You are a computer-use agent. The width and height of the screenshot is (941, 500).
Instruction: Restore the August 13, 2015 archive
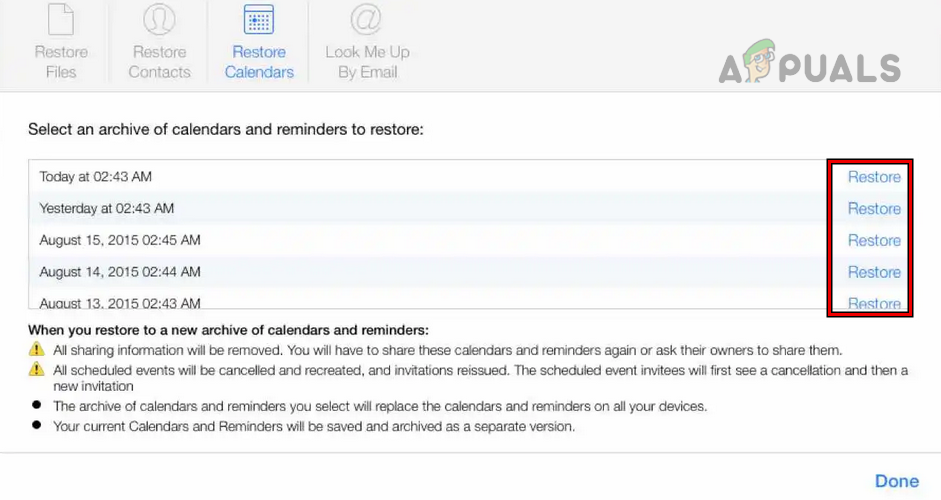(874, 303)
